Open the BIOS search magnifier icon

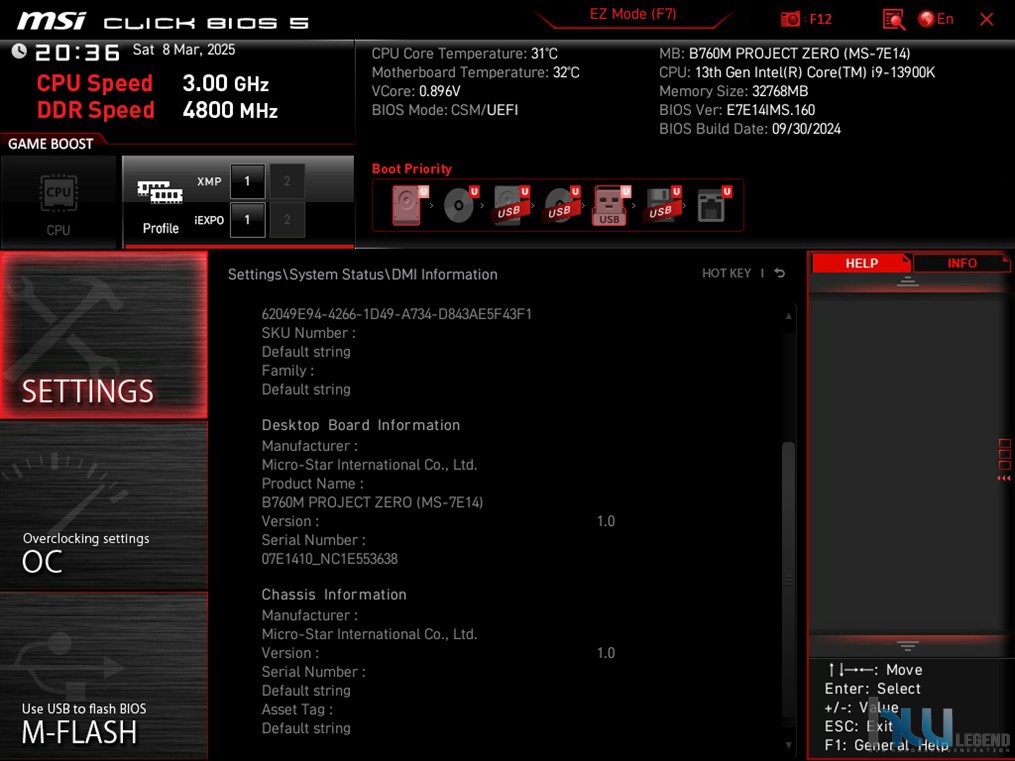[x=894, y=19]
